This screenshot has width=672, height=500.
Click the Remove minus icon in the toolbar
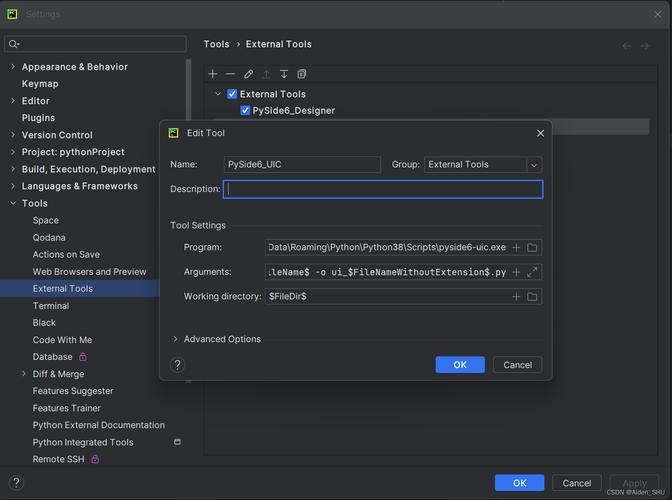230,74
